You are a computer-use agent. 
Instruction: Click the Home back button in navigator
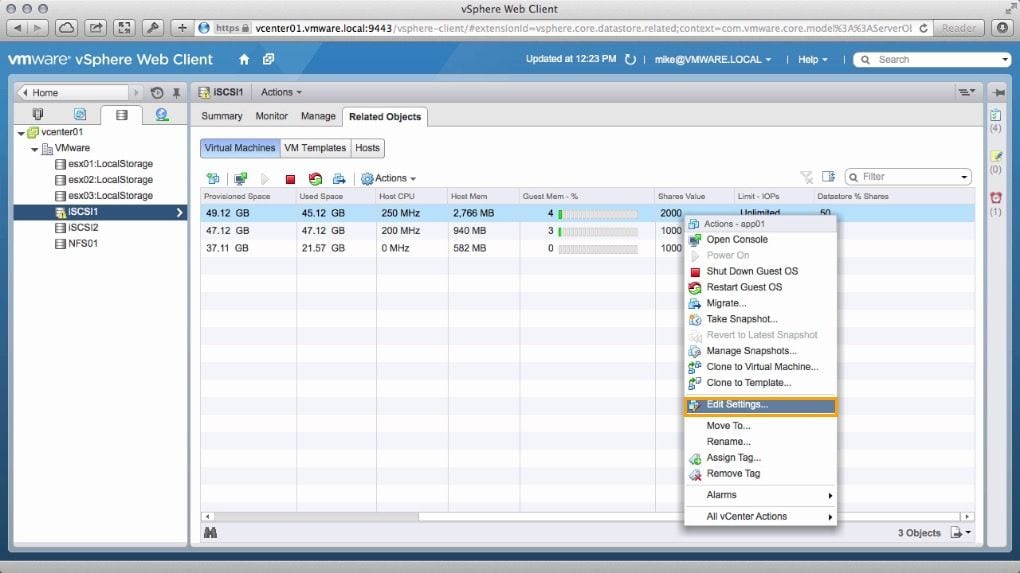tap(73, 92)
